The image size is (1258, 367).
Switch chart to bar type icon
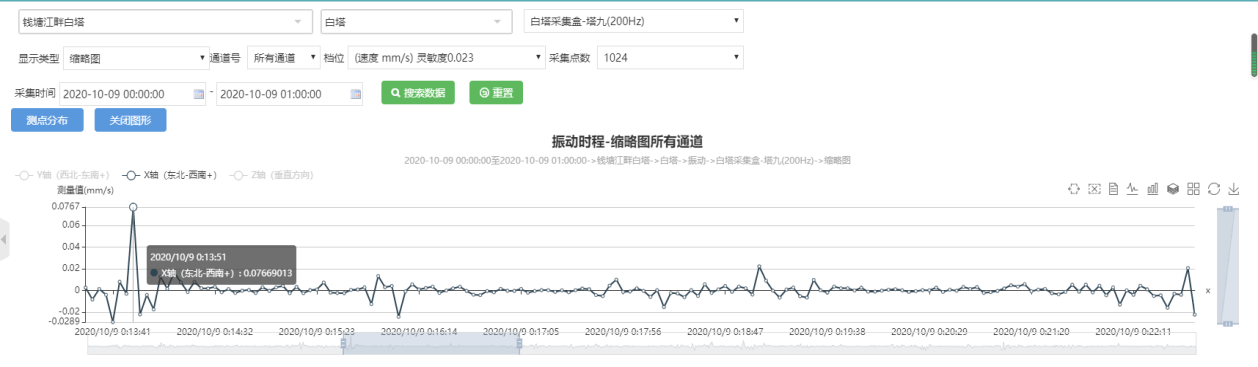click(x=1153, y=188)
